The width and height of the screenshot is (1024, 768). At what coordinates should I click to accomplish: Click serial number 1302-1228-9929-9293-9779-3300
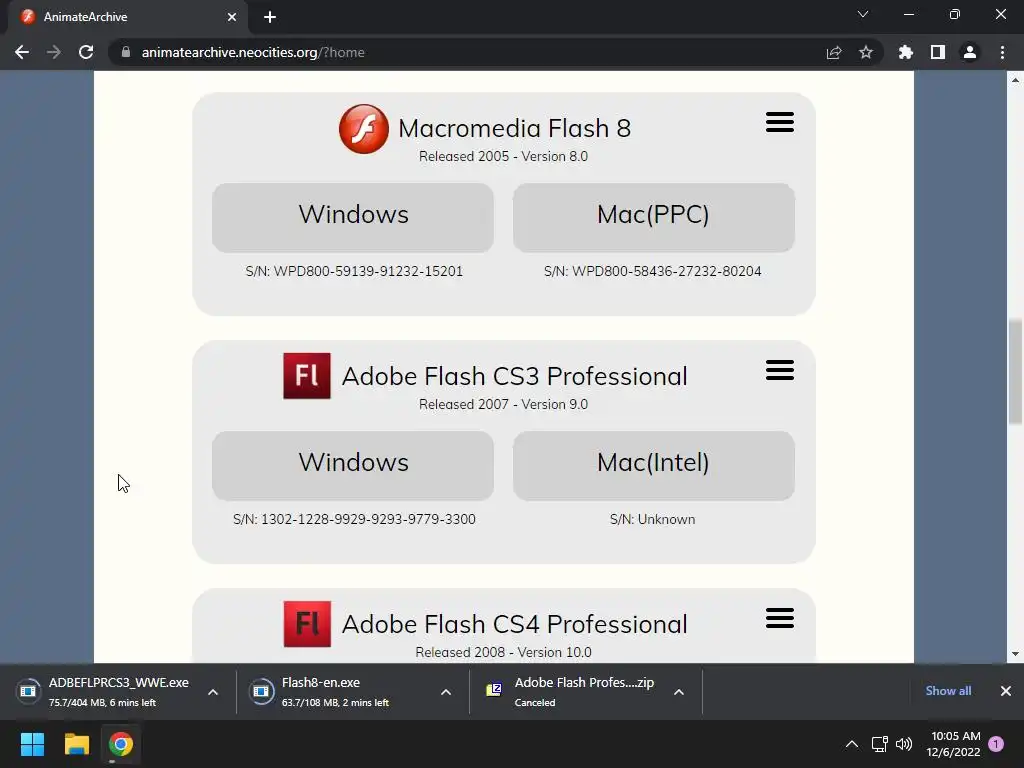368,519
